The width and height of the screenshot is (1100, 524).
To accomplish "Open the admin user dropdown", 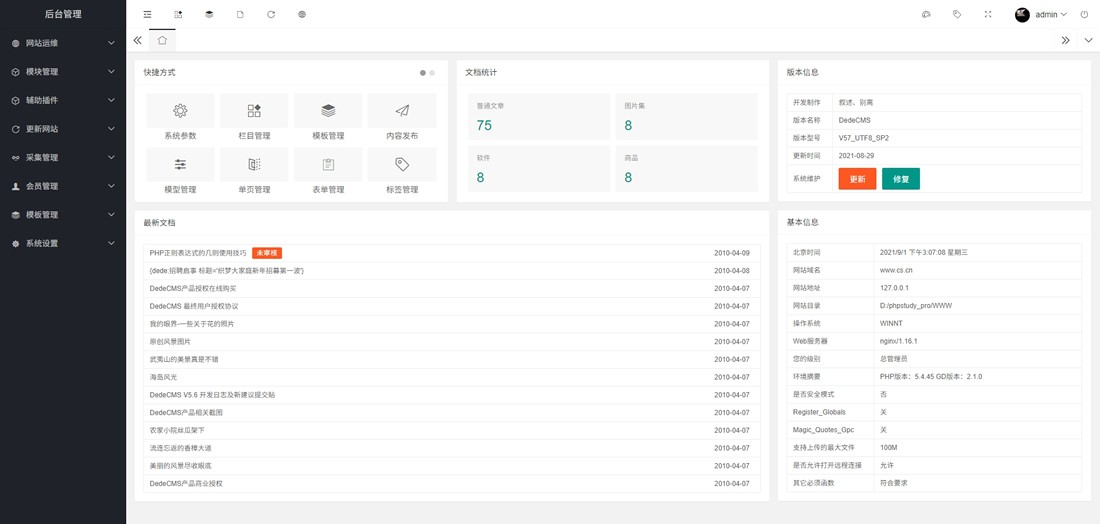I will pyautogui.click(x=1045, y=14).
